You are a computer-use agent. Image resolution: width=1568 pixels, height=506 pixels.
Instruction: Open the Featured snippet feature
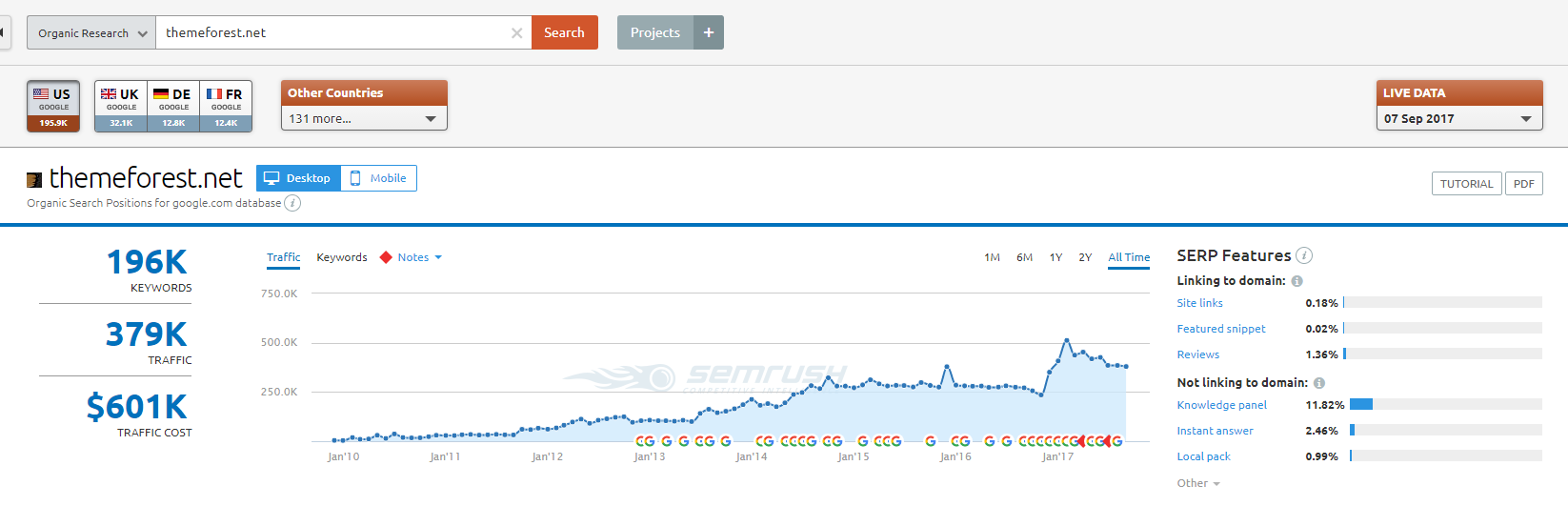point(1221,329)
